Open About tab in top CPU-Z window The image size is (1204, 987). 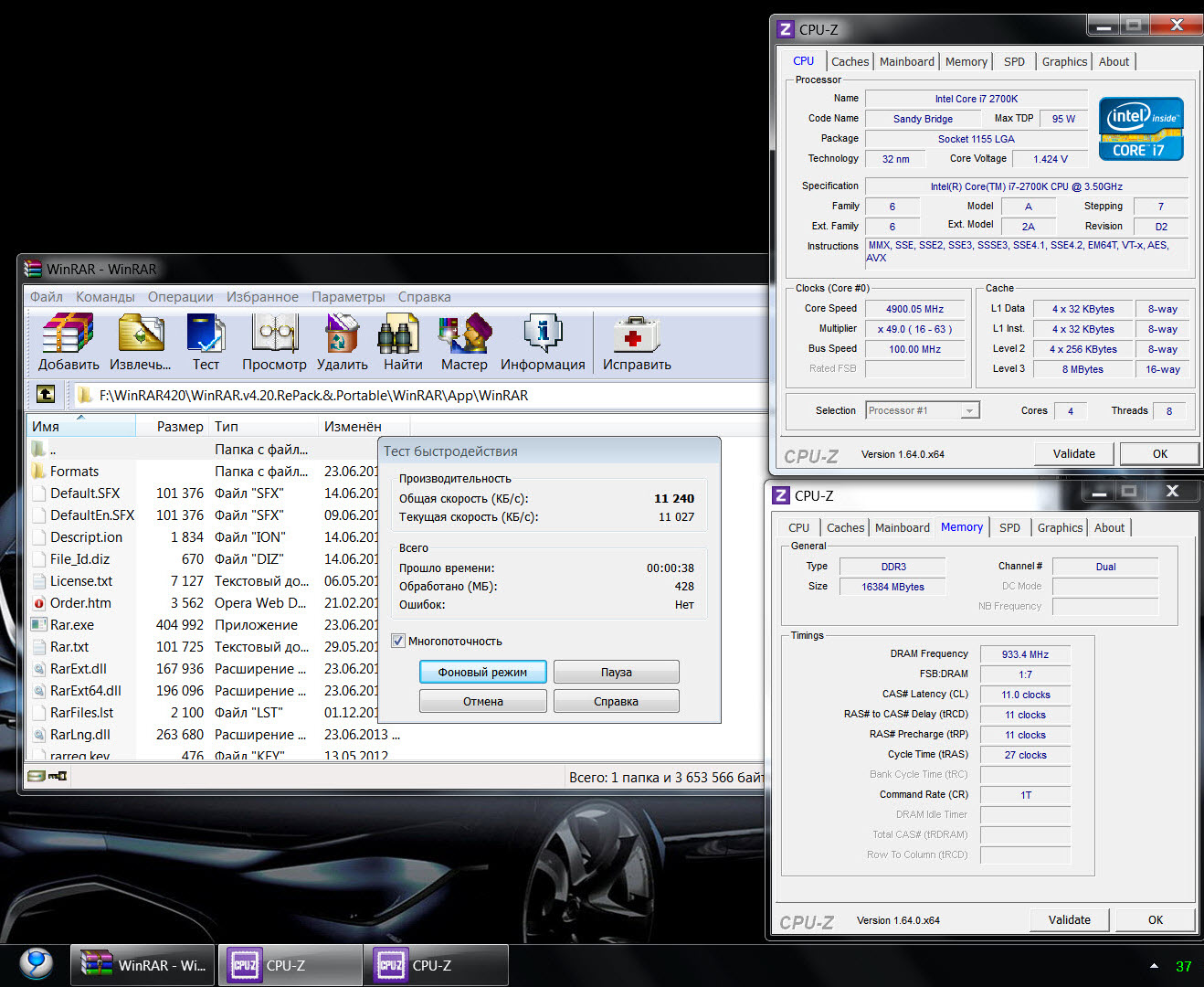pyautogui.click(x=1114, y=61)
